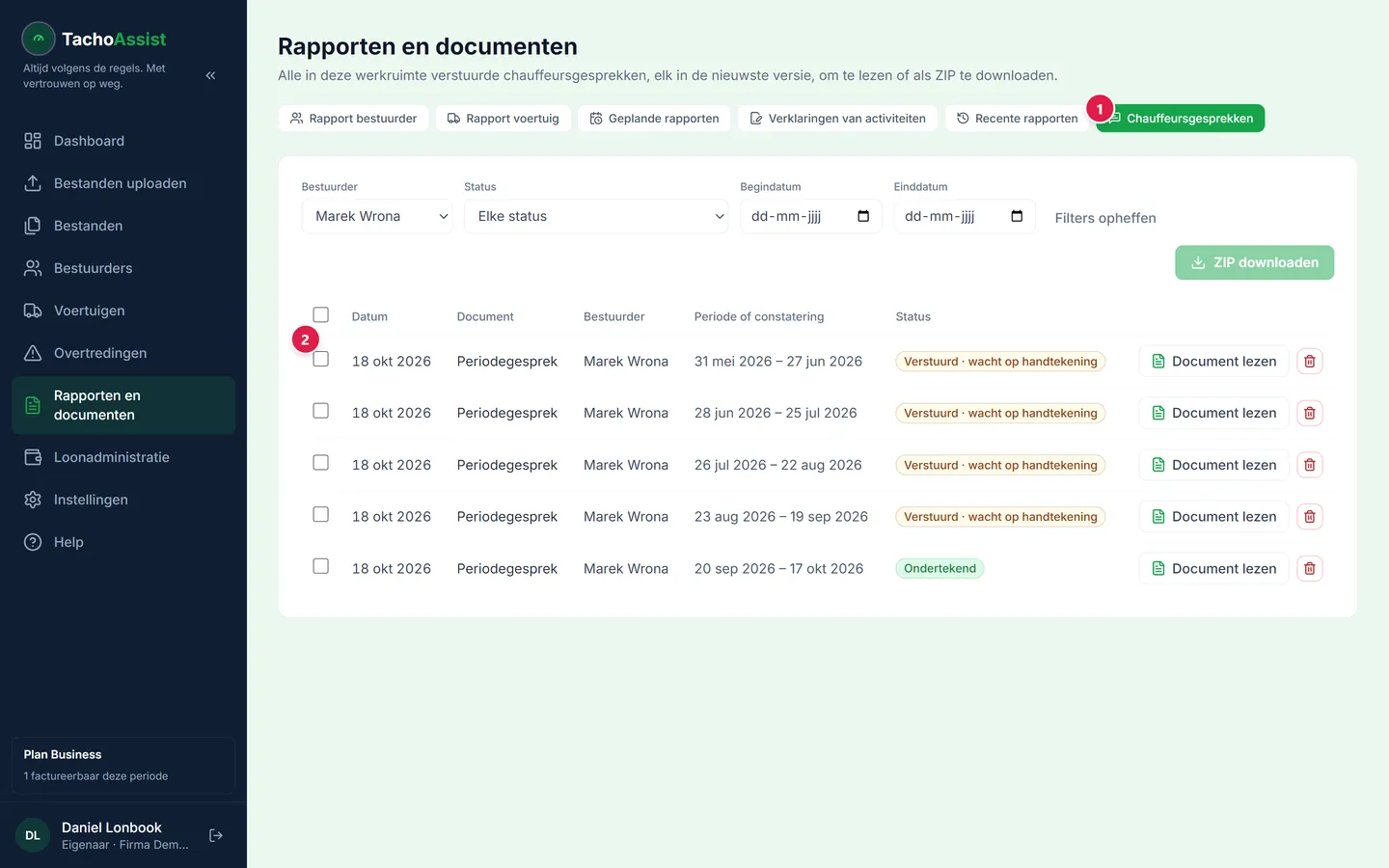Go to Bestuurders in the sidebar
Screen dimensions: 1389x868
click(x=123, y=268)
